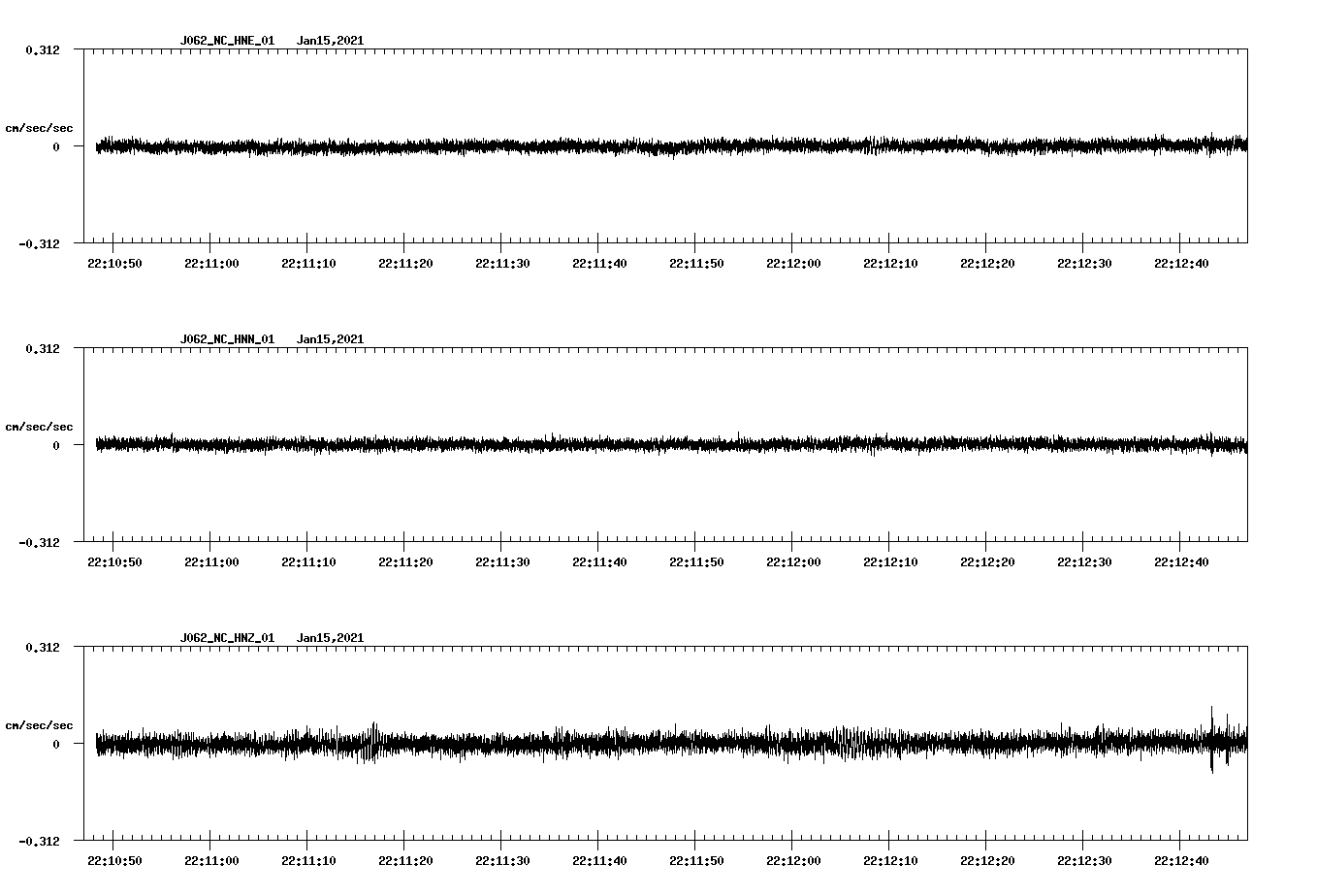The image size is (1317, 896).
Task: Select the J062_NC_HNE_01 channel label
Action: 226,41
